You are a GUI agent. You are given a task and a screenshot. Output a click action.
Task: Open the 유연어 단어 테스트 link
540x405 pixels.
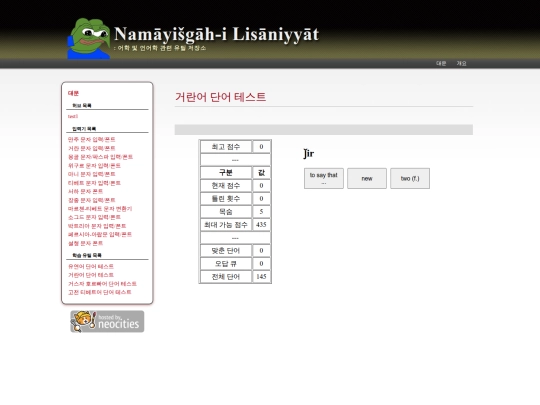point(91,266)
